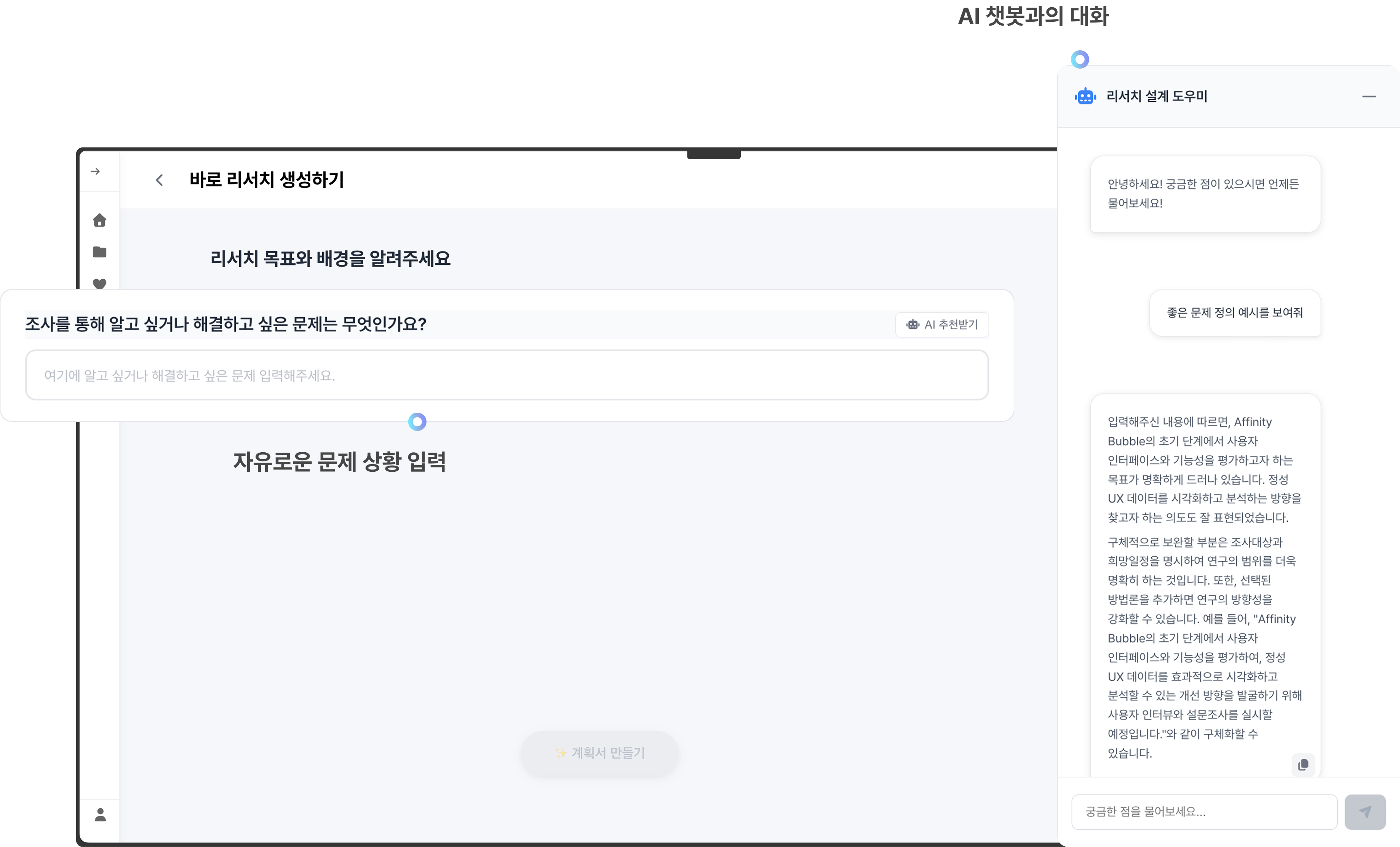This screenshot has height=847, width=1400.
Task: Select the 좋은 문제 정의 예시를 보여줘 message bubble
Action: [1234, 313]
